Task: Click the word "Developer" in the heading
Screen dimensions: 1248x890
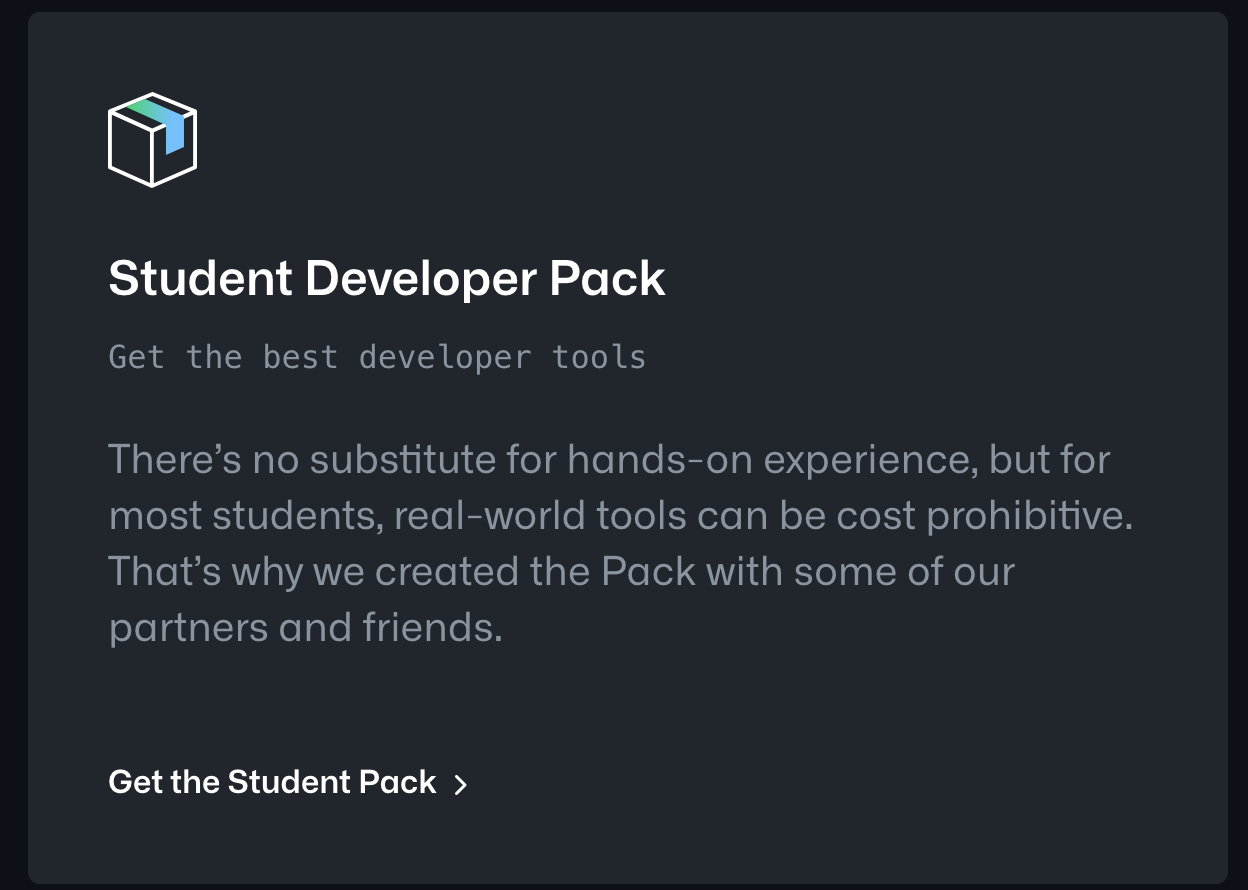Action: pos(421,278)
